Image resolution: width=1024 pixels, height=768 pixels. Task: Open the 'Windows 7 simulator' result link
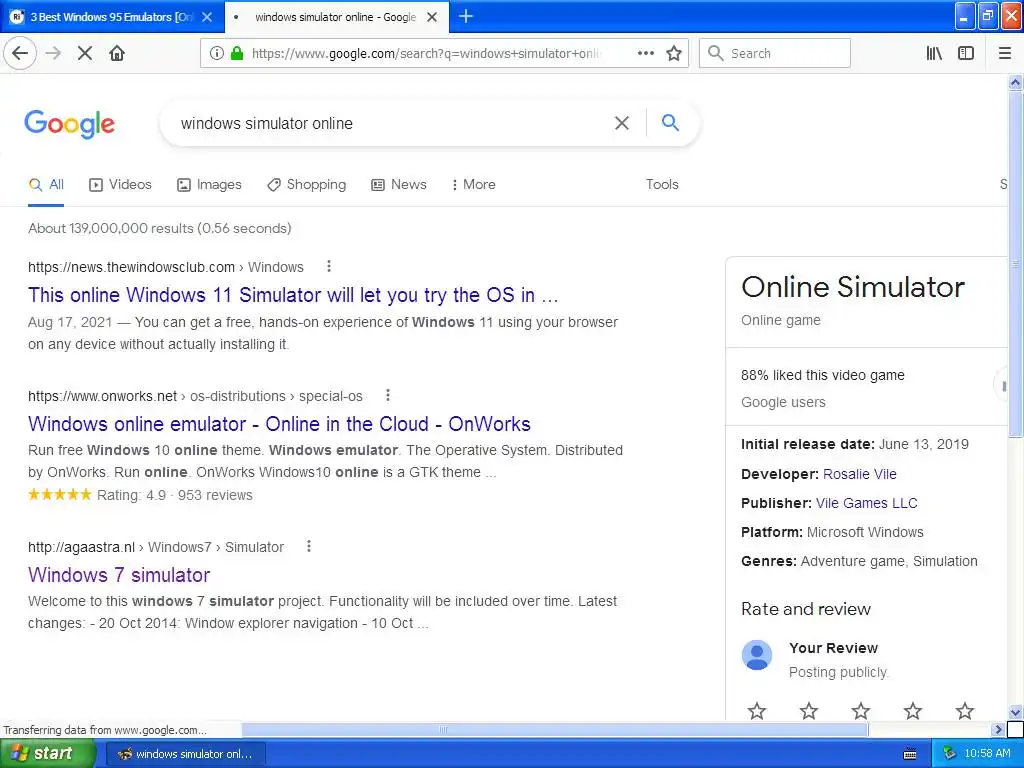coord(119,575)
